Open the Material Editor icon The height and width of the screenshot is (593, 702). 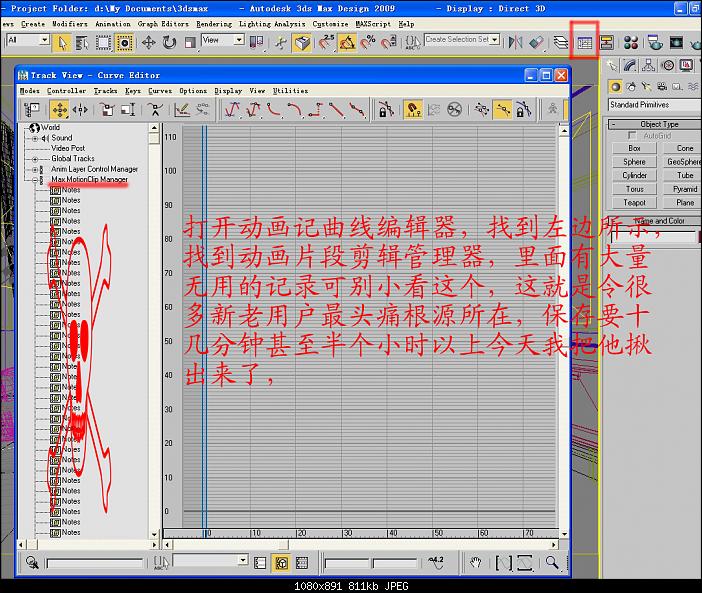click(x=631, y=42)
